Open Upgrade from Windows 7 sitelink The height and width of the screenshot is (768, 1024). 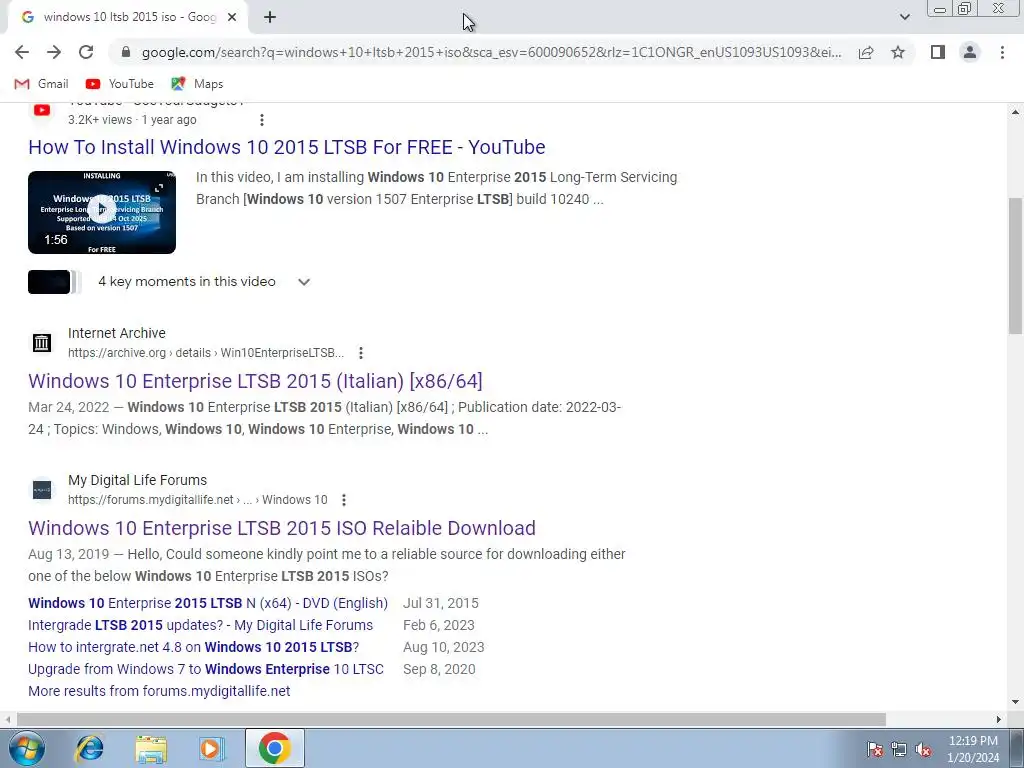click(x=206, y=669)
